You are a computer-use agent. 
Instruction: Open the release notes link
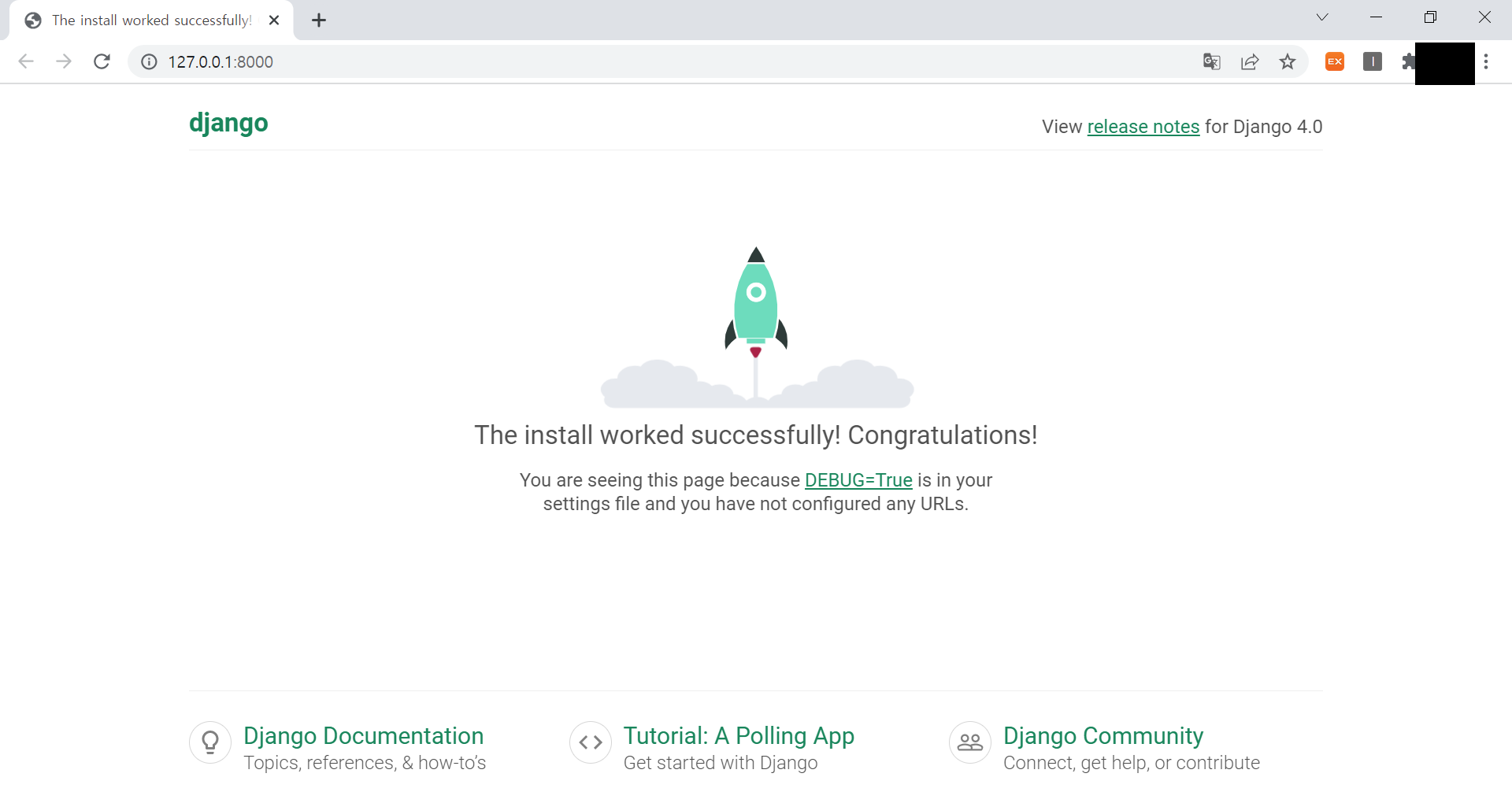tap(1143, 127)
